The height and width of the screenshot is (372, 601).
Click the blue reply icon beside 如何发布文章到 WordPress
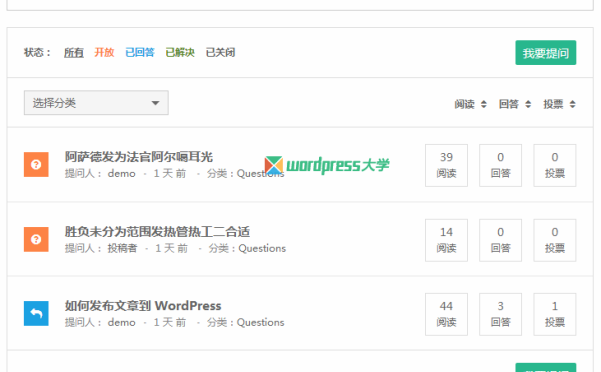[x=36, y=313]
